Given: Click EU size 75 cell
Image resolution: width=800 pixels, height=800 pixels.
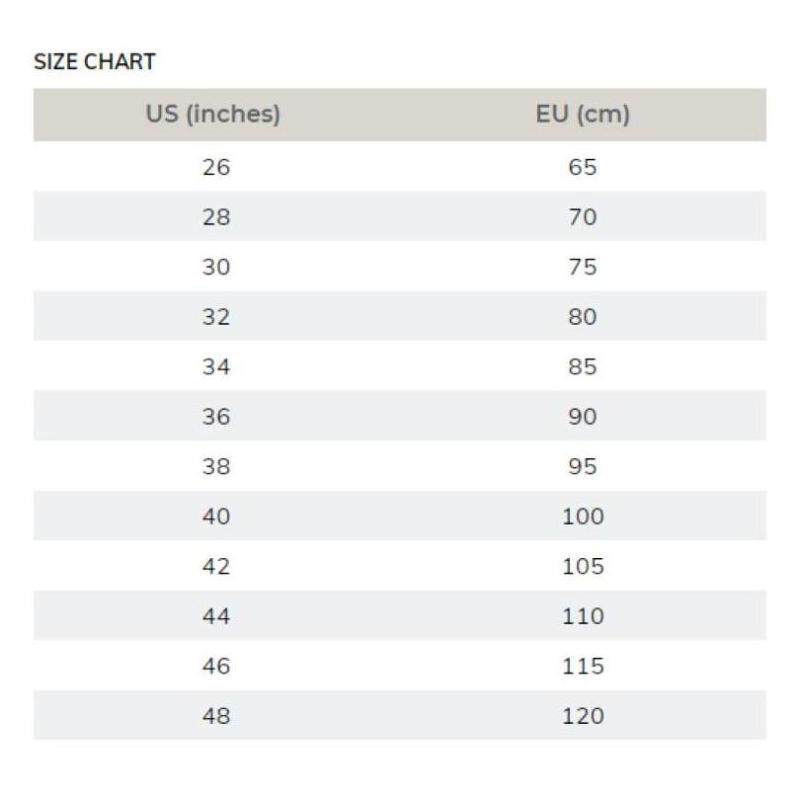Looking at the screenshot, I should pos(582,267).
